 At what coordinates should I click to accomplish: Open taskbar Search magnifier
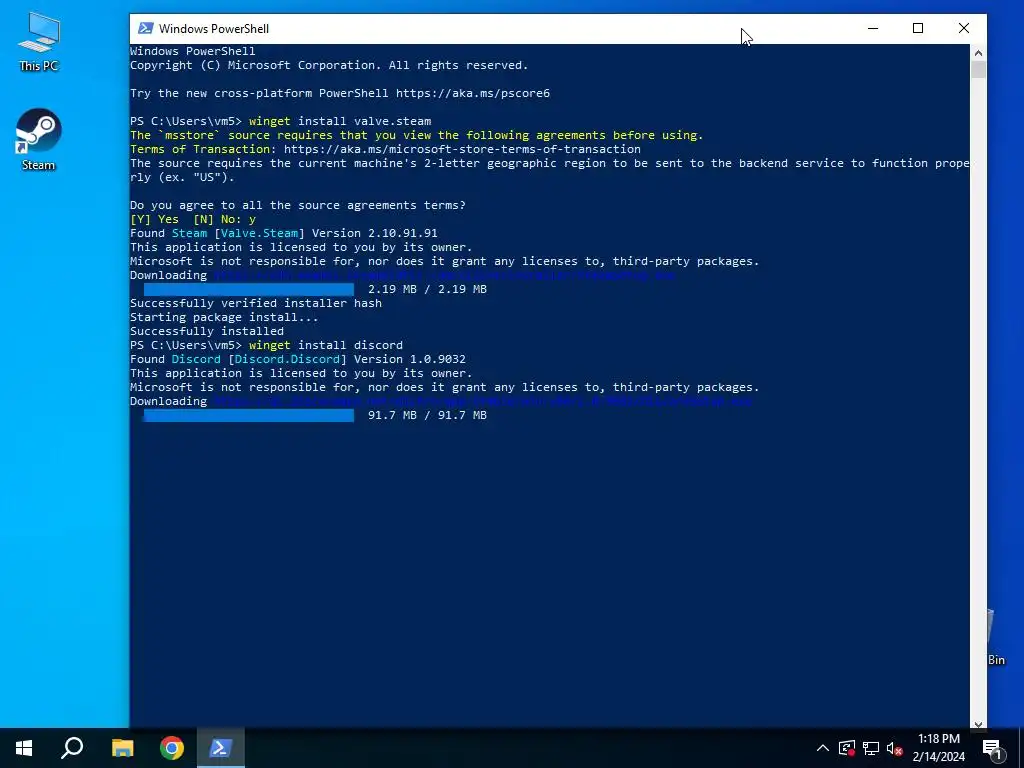tap(72, 748)
